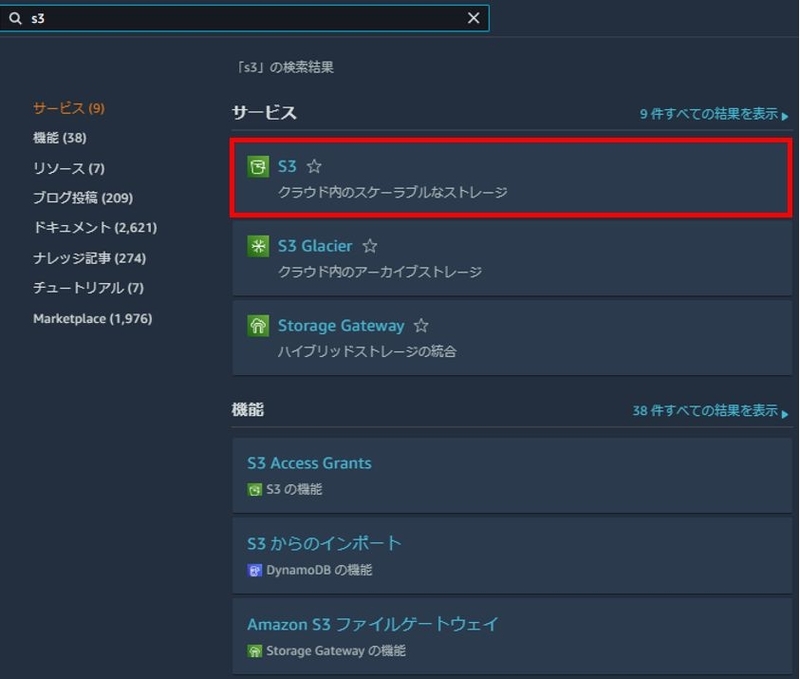
Task: Click the S3 Glacier snowflake icon
Action: pyautogui.click(x=258, y=246)
